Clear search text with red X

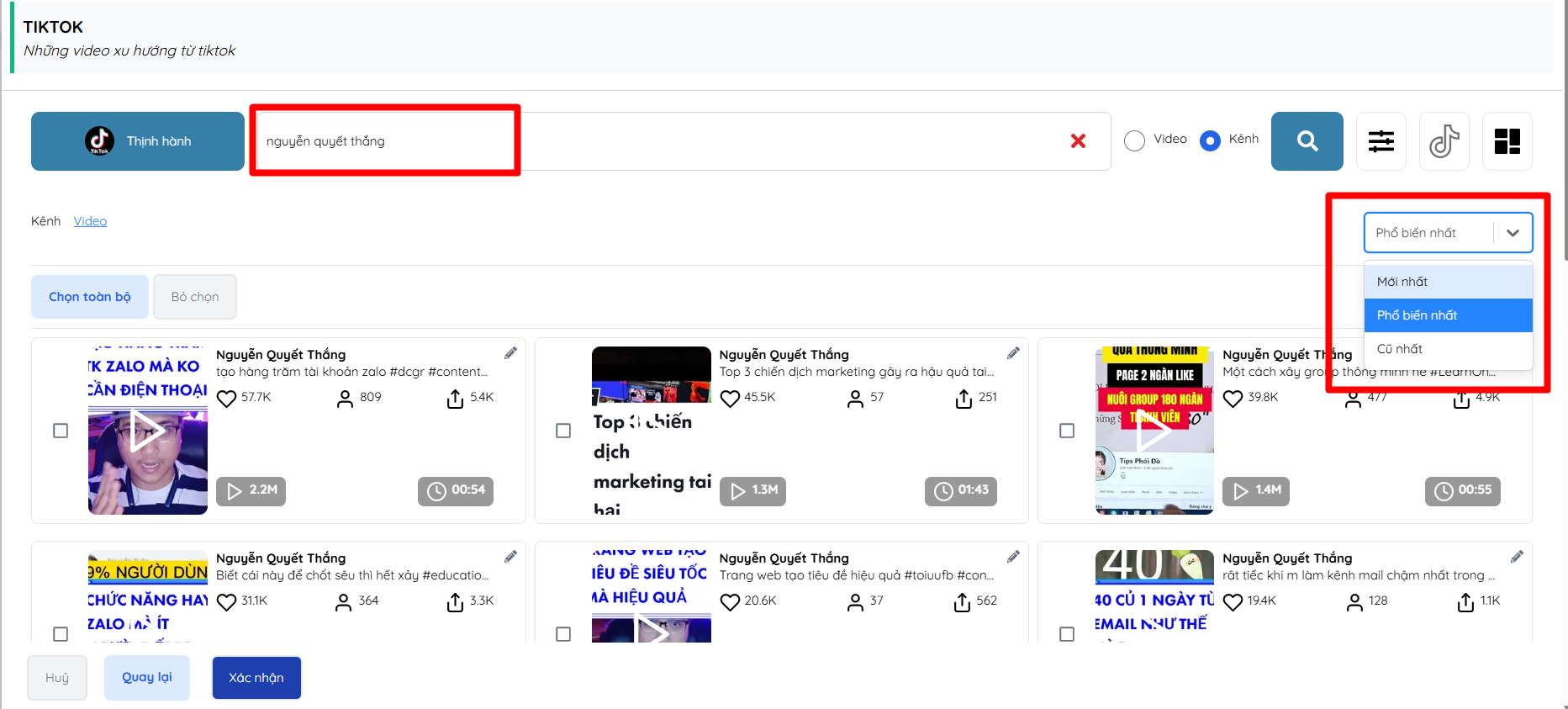click(1078, 141)
